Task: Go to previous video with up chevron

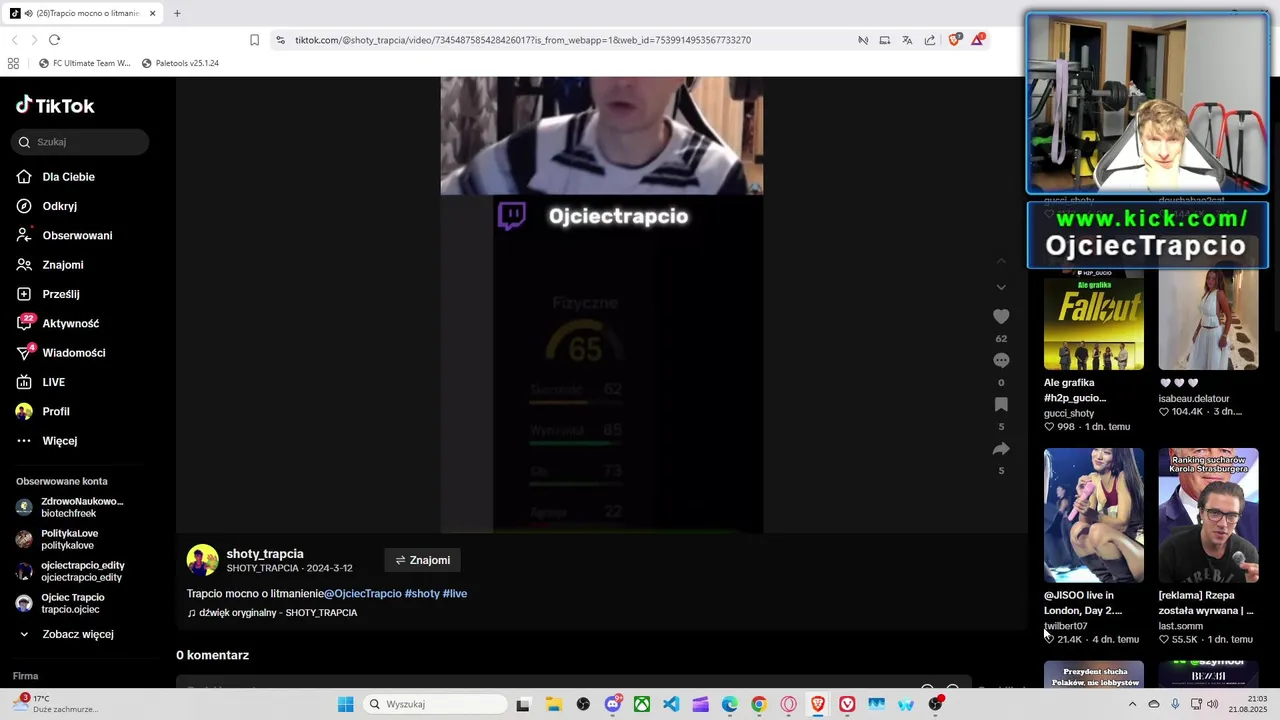Action: [1001, 261]
